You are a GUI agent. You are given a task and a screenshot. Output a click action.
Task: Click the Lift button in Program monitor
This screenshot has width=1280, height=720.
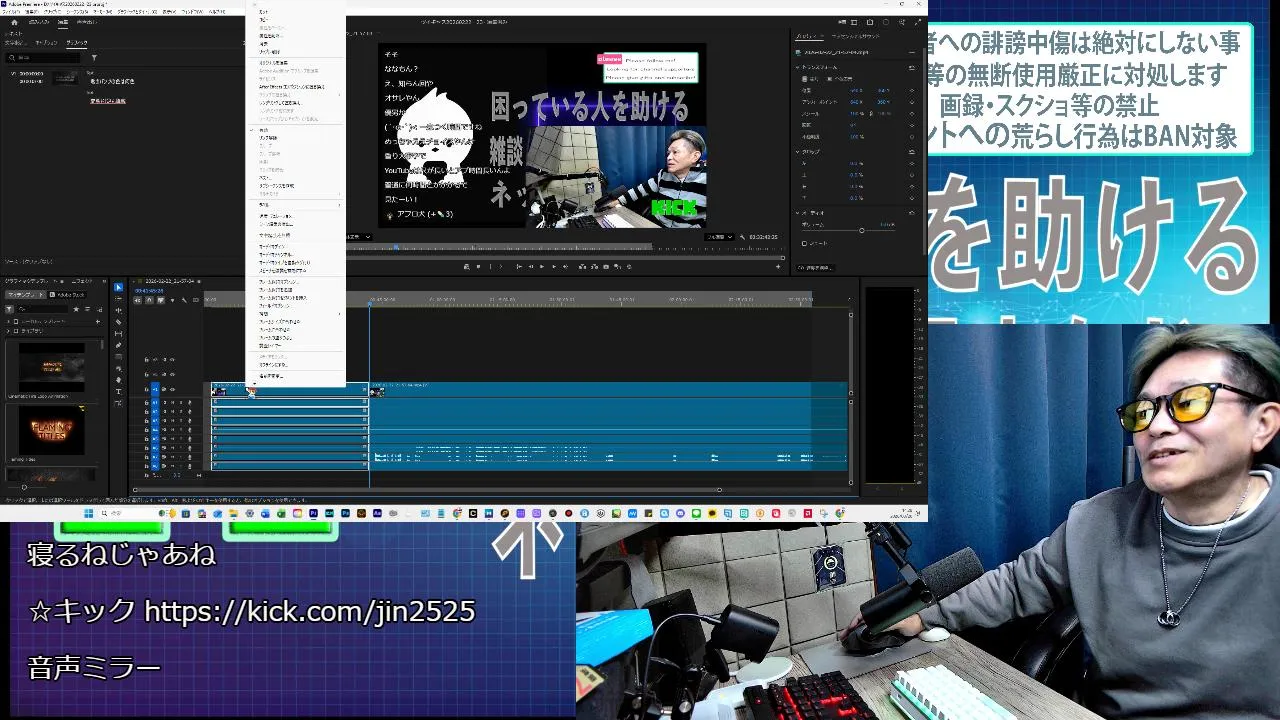582,267
